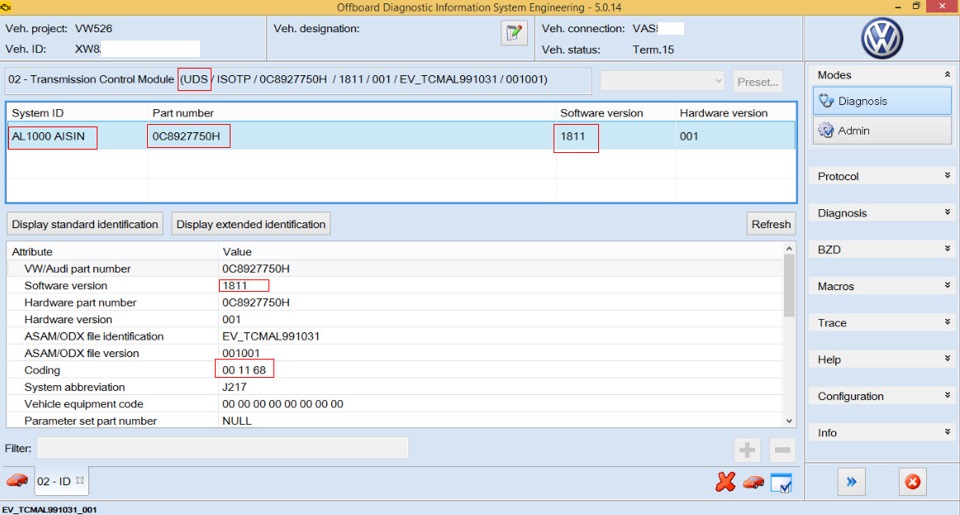The image size is (960, 515).
Task: Click the minus filter button
Action: pos(782,450)
